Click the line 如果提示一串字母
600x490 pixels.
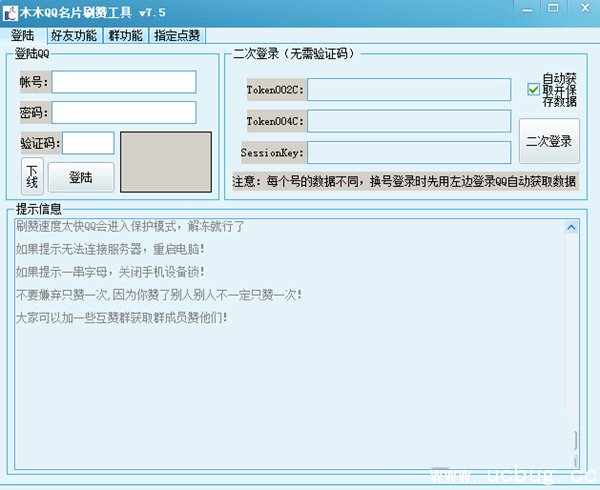click(x=110, y=272)
